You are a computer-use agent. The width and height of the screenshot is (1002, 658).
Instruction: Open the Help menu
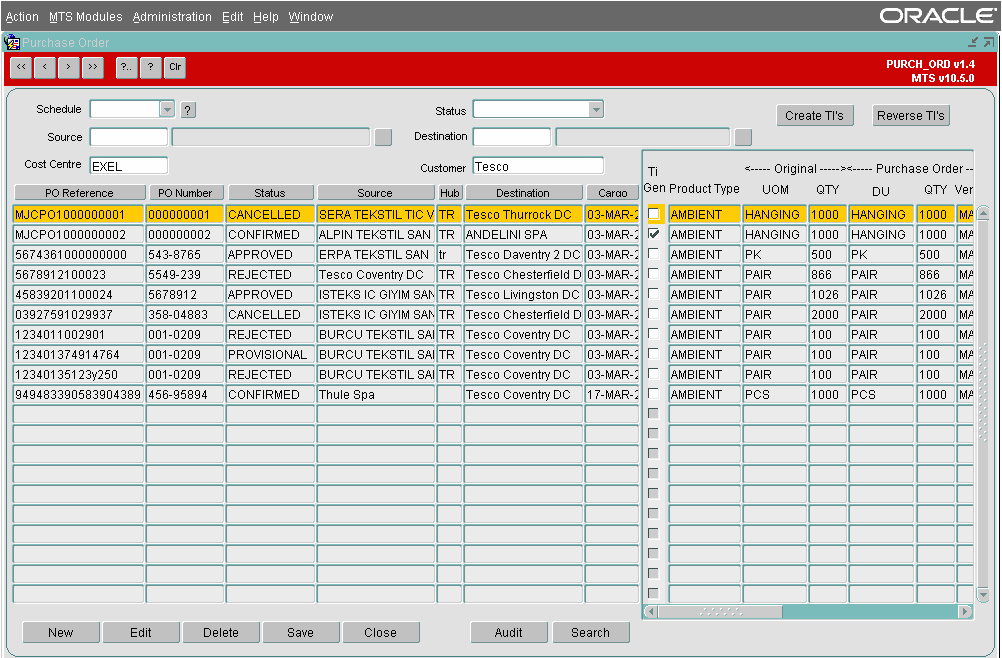pyautogui.click(x=266, y=17)
